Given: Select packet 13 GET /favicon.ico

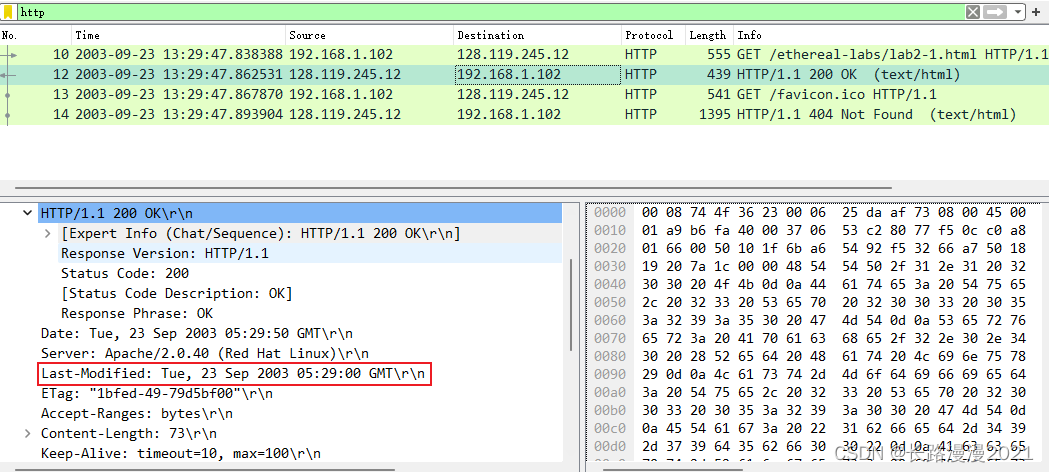Looking at the screenshot, I should click(524, 94).
